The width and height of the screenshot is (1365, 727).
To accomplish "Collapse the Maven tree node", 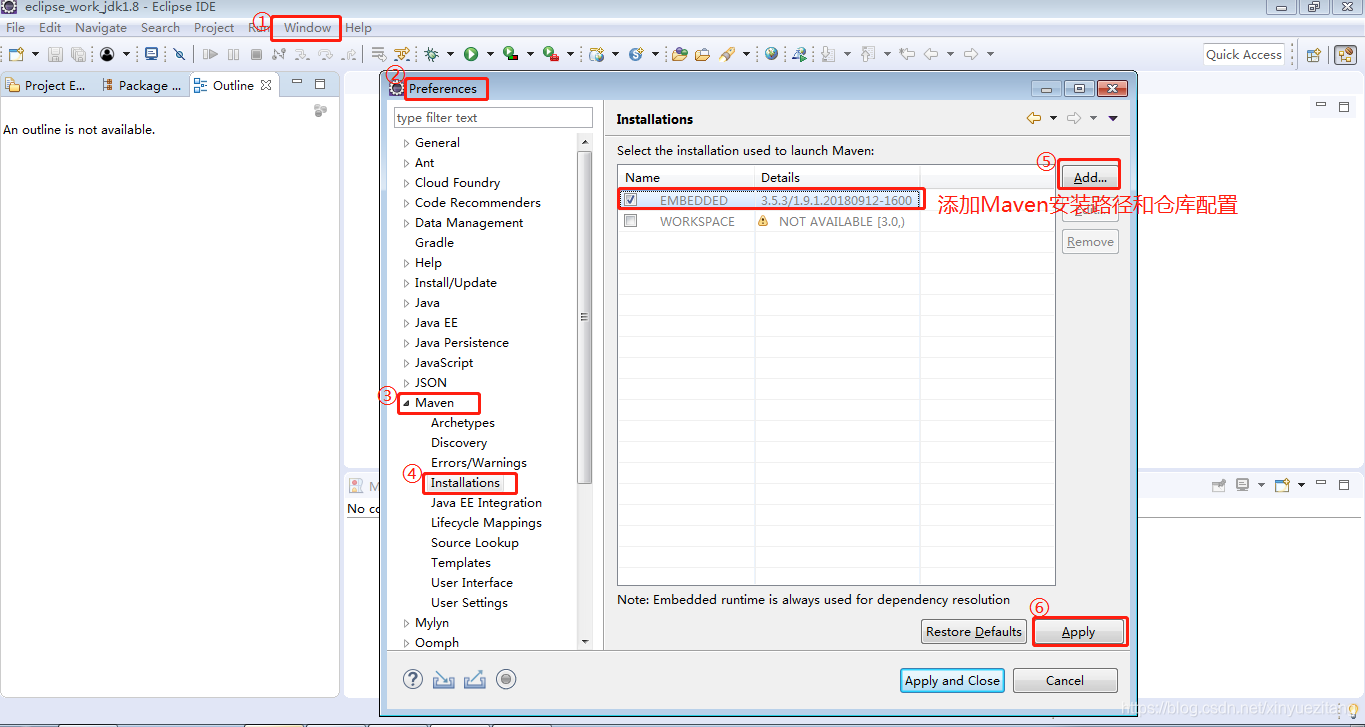I will [x=406, y=403].
